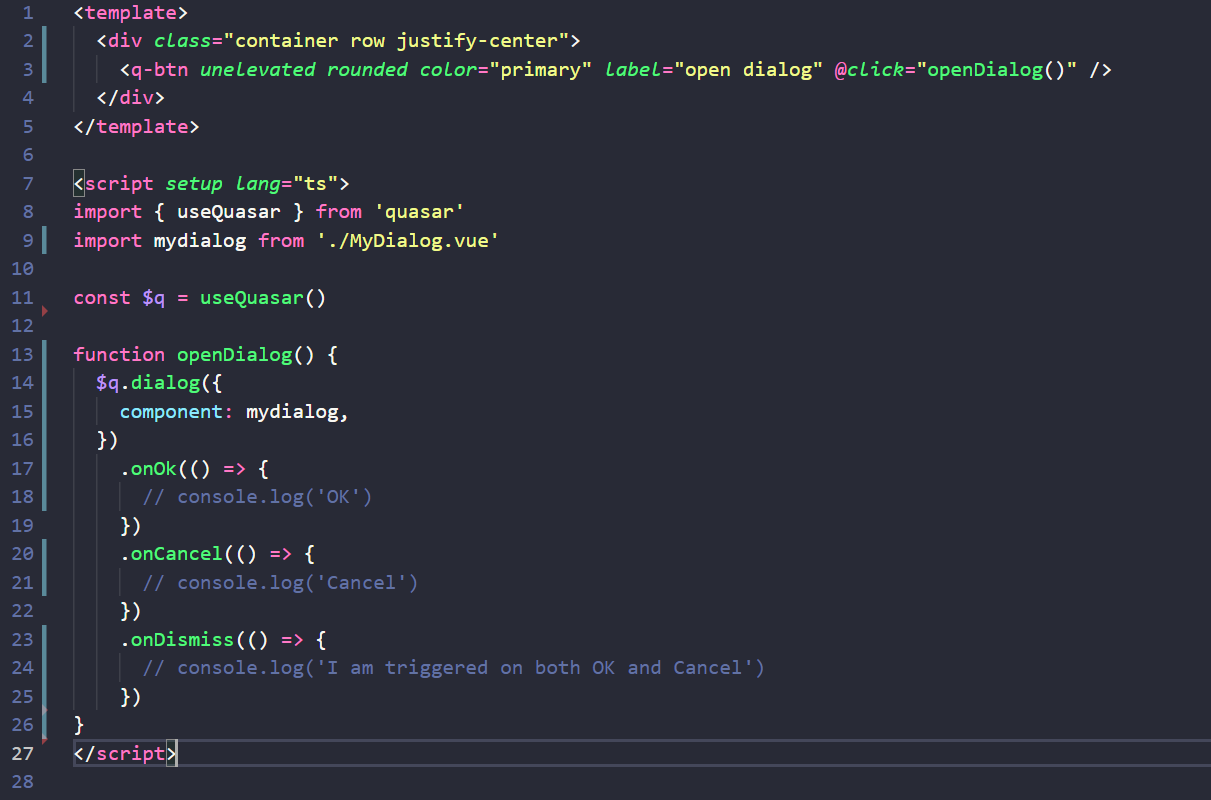Screen dimensions: 1211x800
Task: Click the "openDialog()" handler string on line 3
Action: point(996,69)
